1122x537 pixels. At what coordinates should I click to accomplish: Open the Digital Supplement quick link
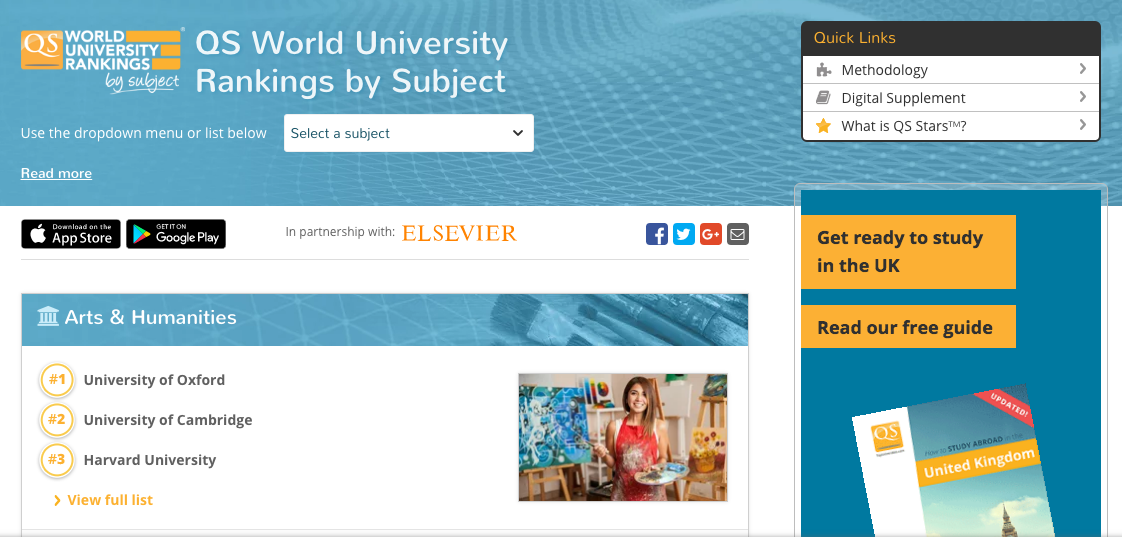tap(903, 98)
